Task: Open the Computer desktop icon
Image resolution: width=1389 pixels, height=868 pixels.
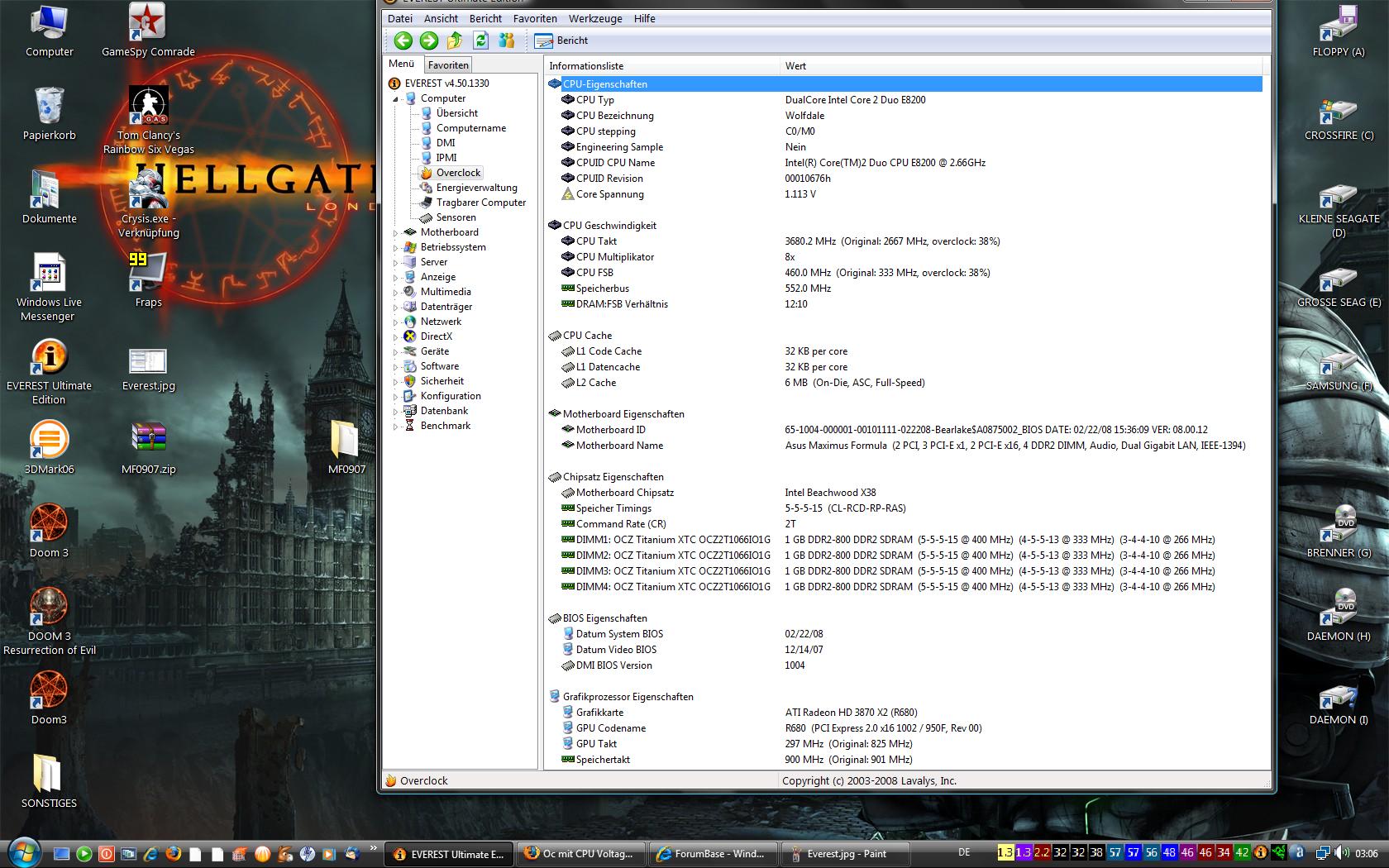Action: coord(49,31)
